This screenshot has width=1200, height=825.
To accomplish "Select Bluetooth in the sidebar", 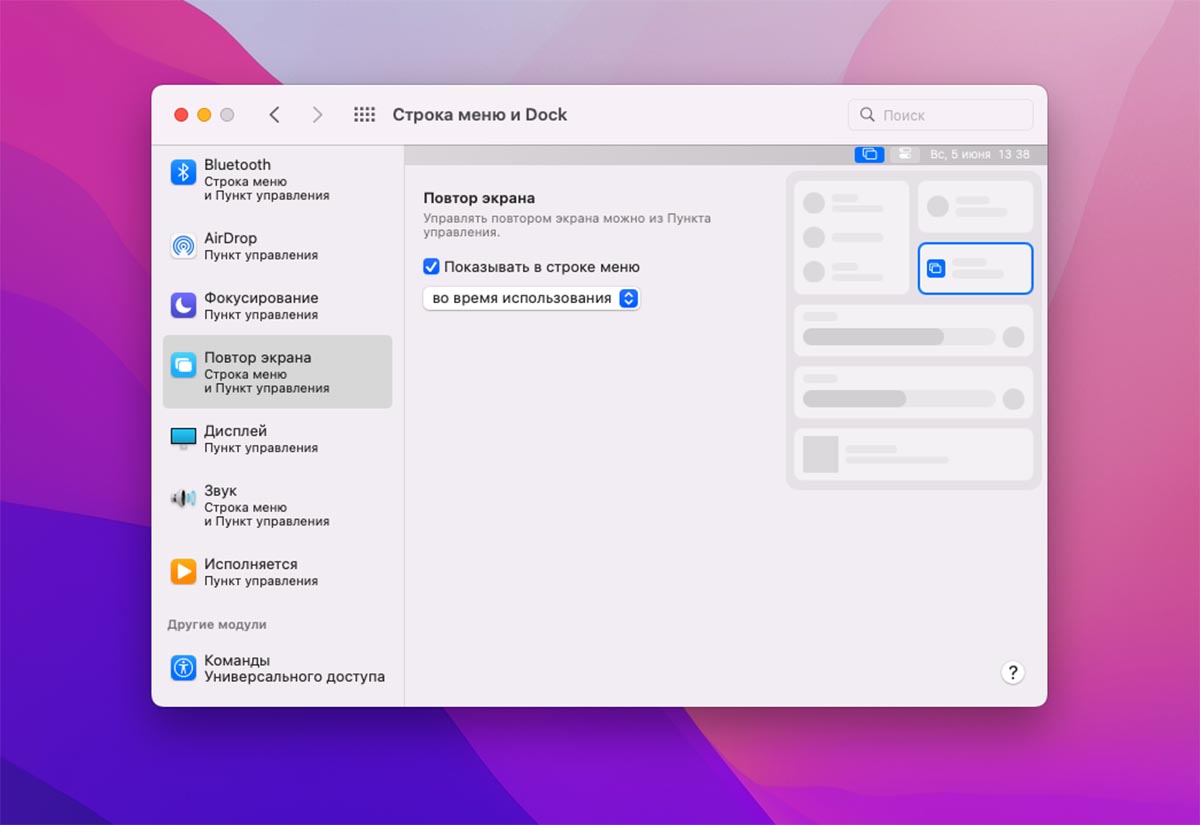I will [x=277, y=179].
